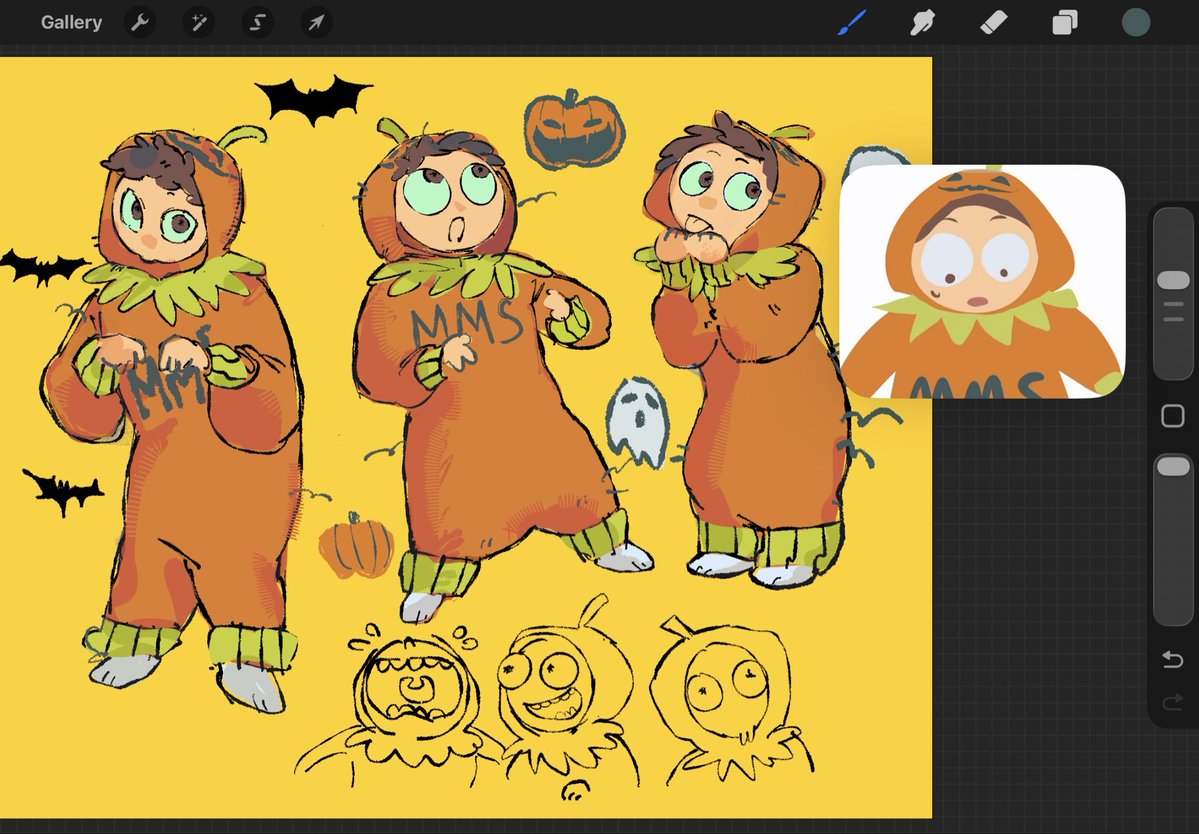
Task: Open the Gallery view
Action: click(71, 22)
